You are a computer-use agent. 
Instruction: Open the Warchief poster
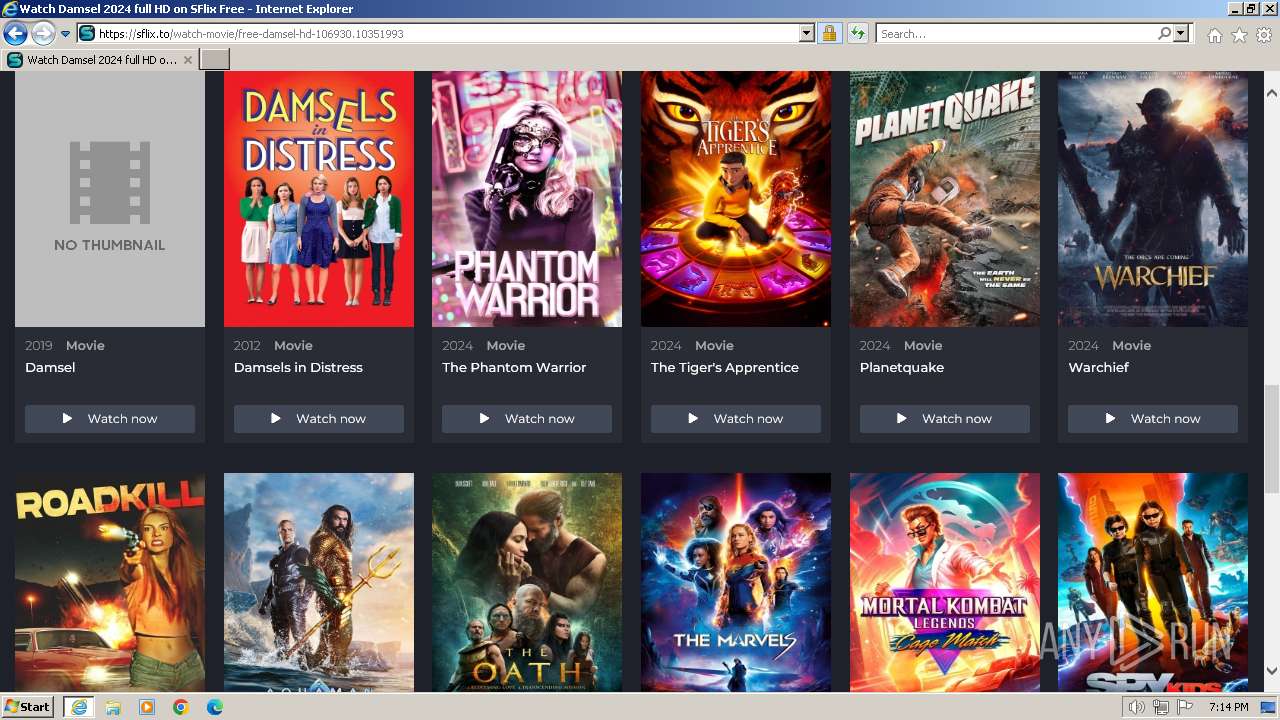(x=1153, y=199)
